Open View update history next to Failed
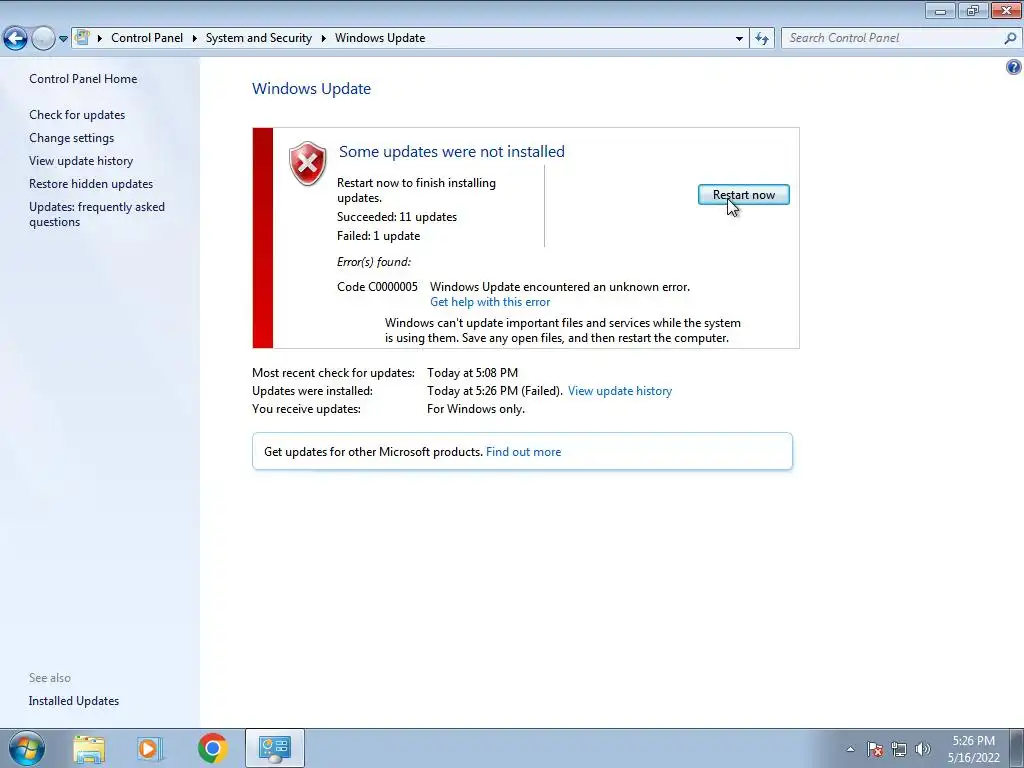 (x=620, y=391)
